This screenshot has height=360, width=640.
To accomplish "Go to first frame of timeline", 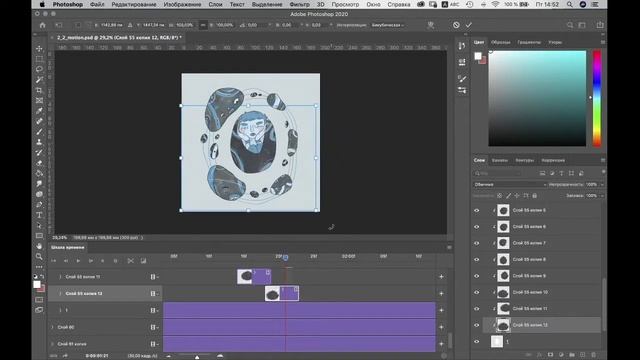I will coord(53,261).
